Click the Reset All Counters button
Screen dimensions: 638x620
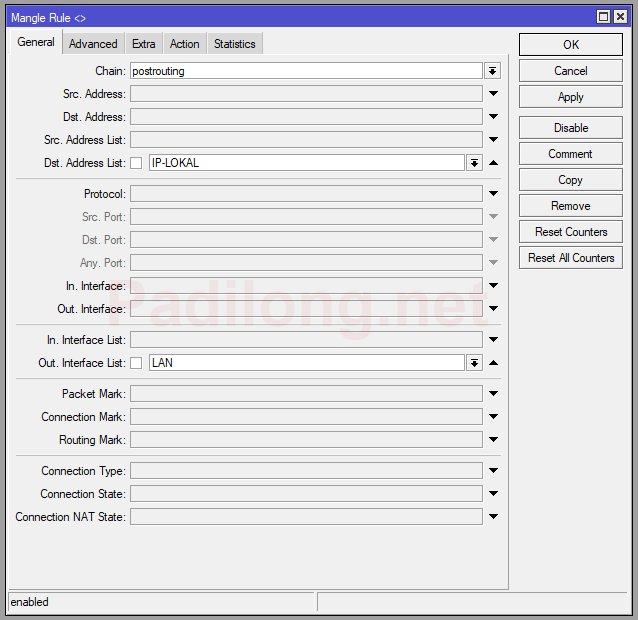(x=571, y=258)
